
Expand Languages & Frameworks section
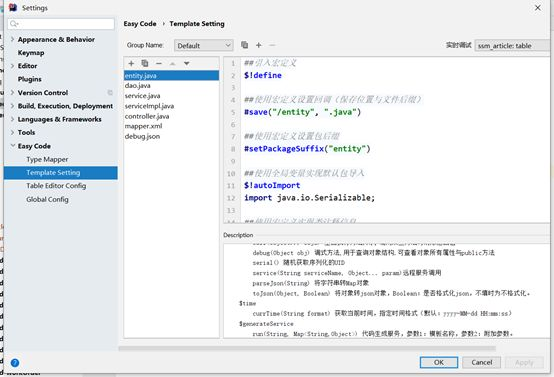[x=12, y=119]
